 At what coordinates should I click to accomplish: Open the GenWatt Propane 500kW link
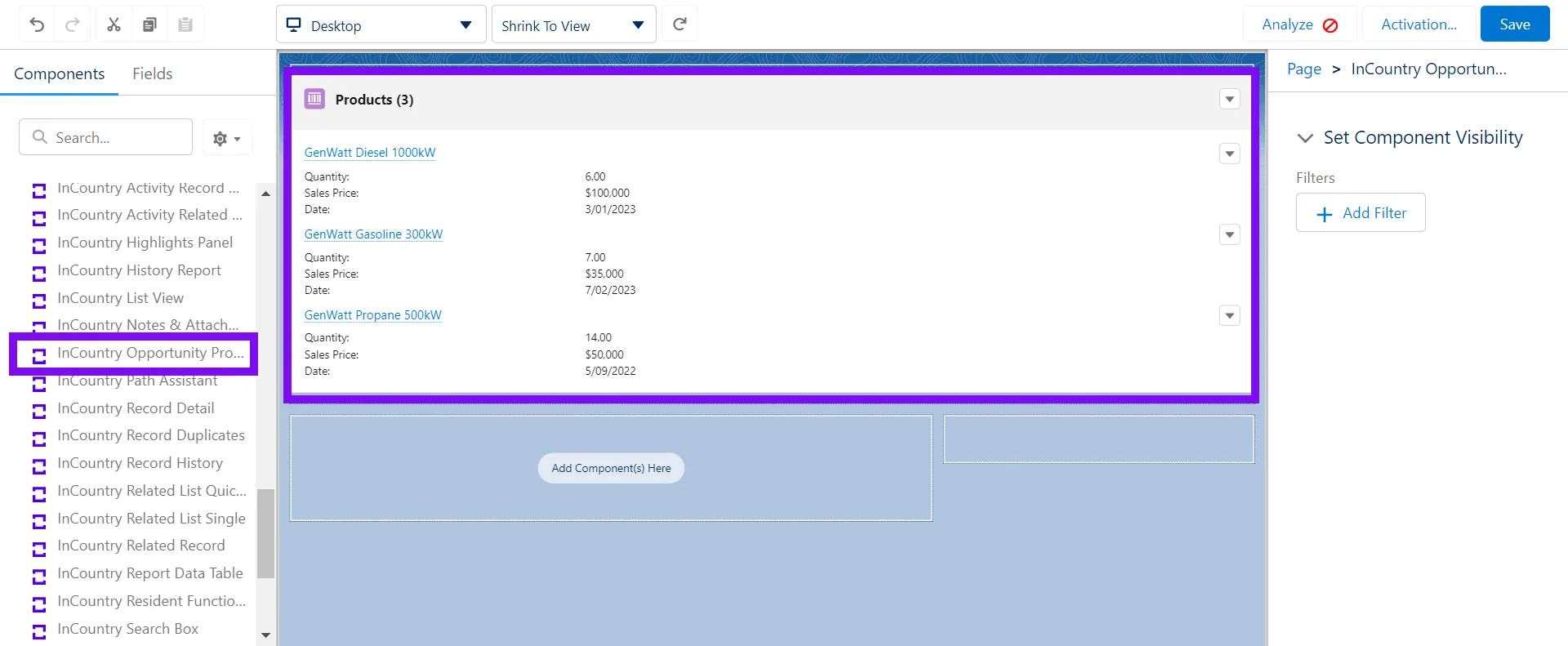(372, 315)
